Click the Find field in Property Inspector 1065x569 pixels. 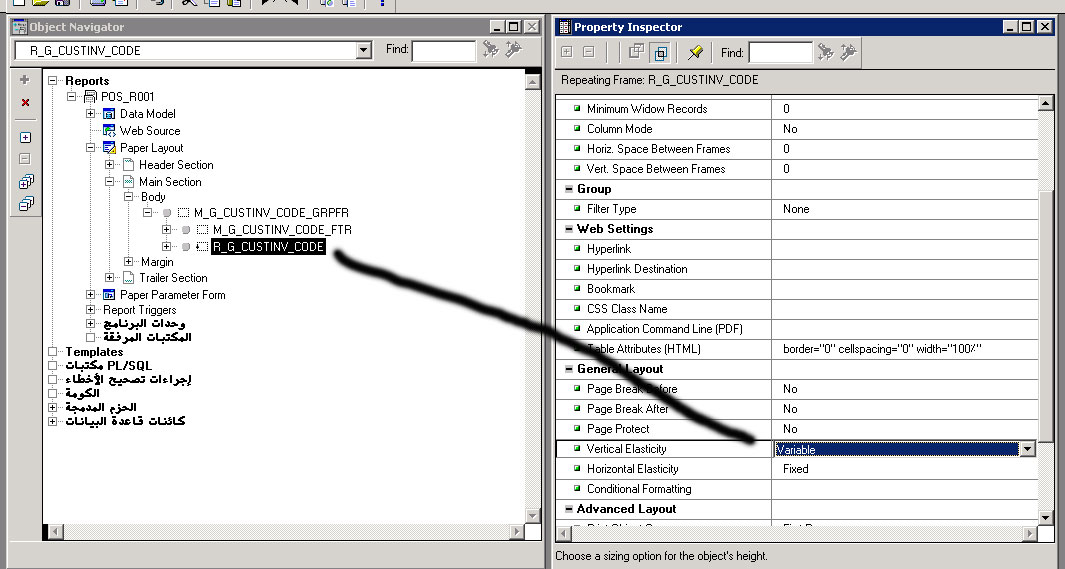click(780, 52)
